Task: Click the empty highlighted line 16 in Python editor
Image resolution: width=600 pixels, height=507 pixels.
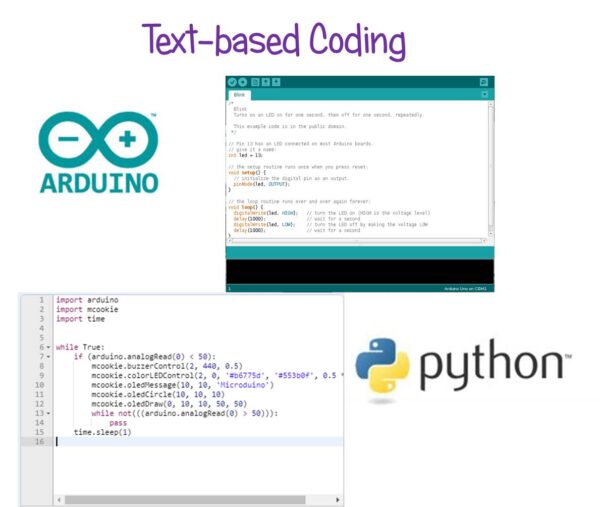Action: [x=199, y=442]
